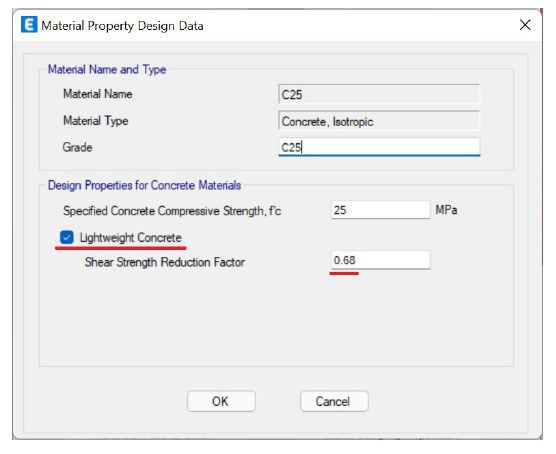Click the Material Type field Concrete, Isotropic

tap(379, 121)
